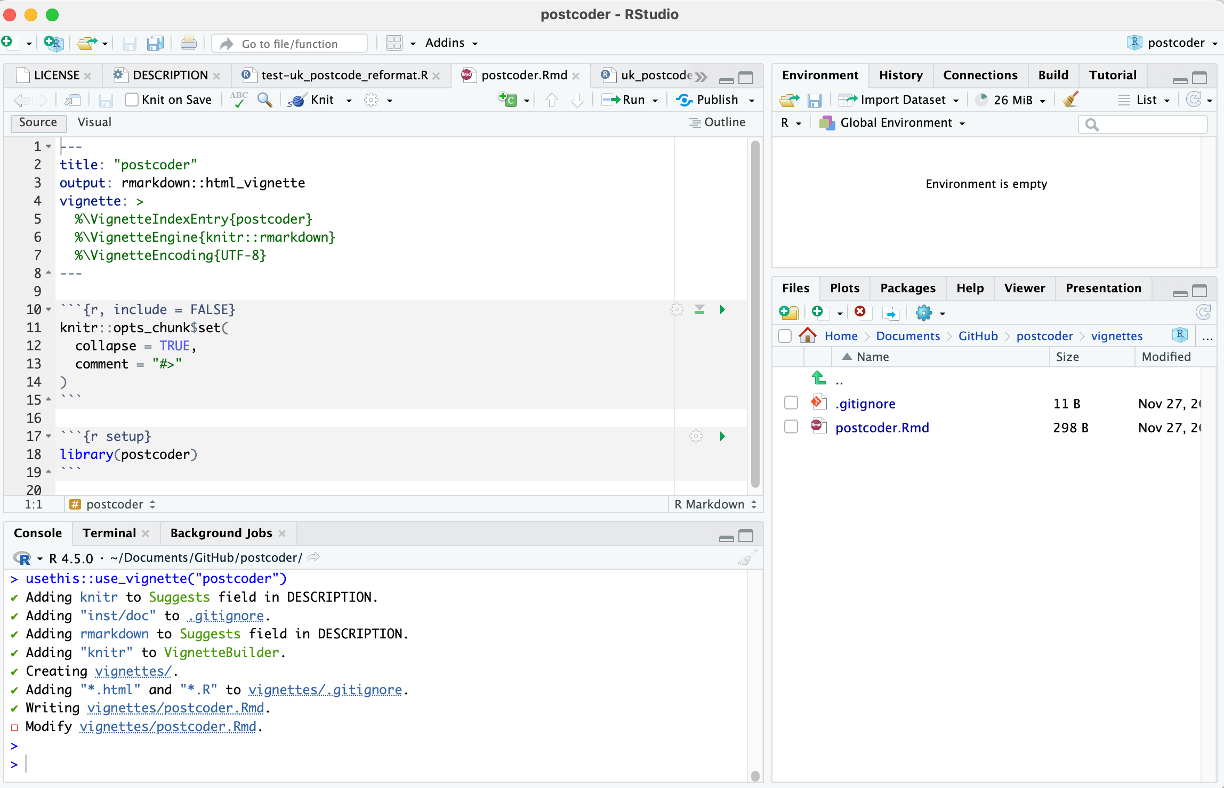Clear console with broom icon
Image resolution: width=1224 pixels, height=788 pixels.
pyautogui.click(x=745, y=558)
